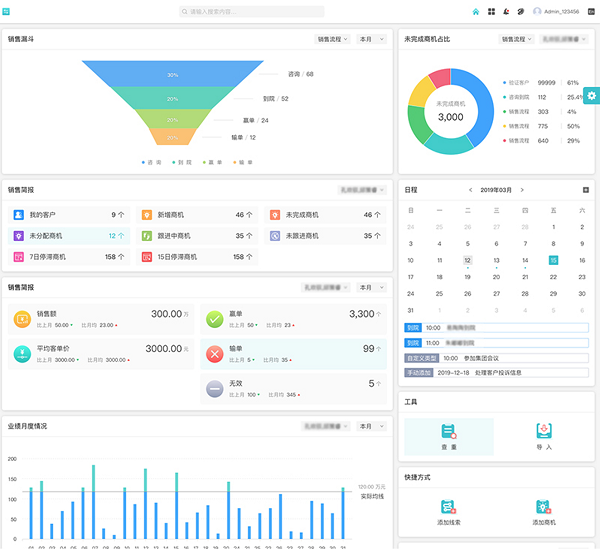Toggle the 咨询 legend item in funnel chart
The image size is (600, 549).
click(152, 161)
